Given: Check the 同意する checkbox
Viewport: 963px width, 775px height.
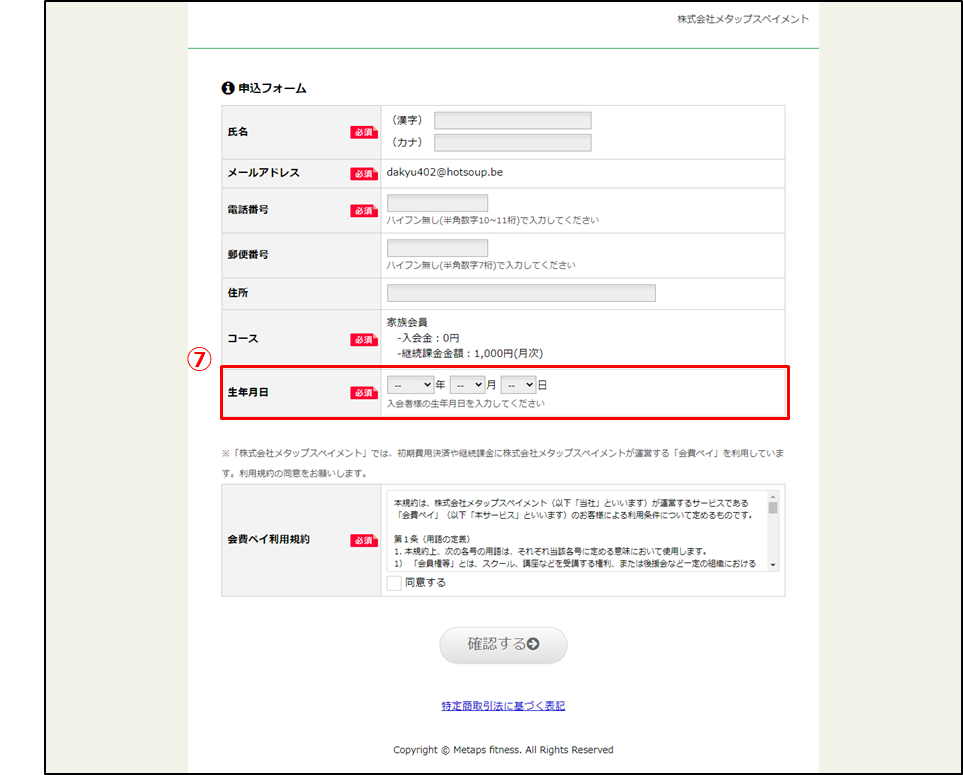Looking at the screenshot, I should tap(394, 583).
